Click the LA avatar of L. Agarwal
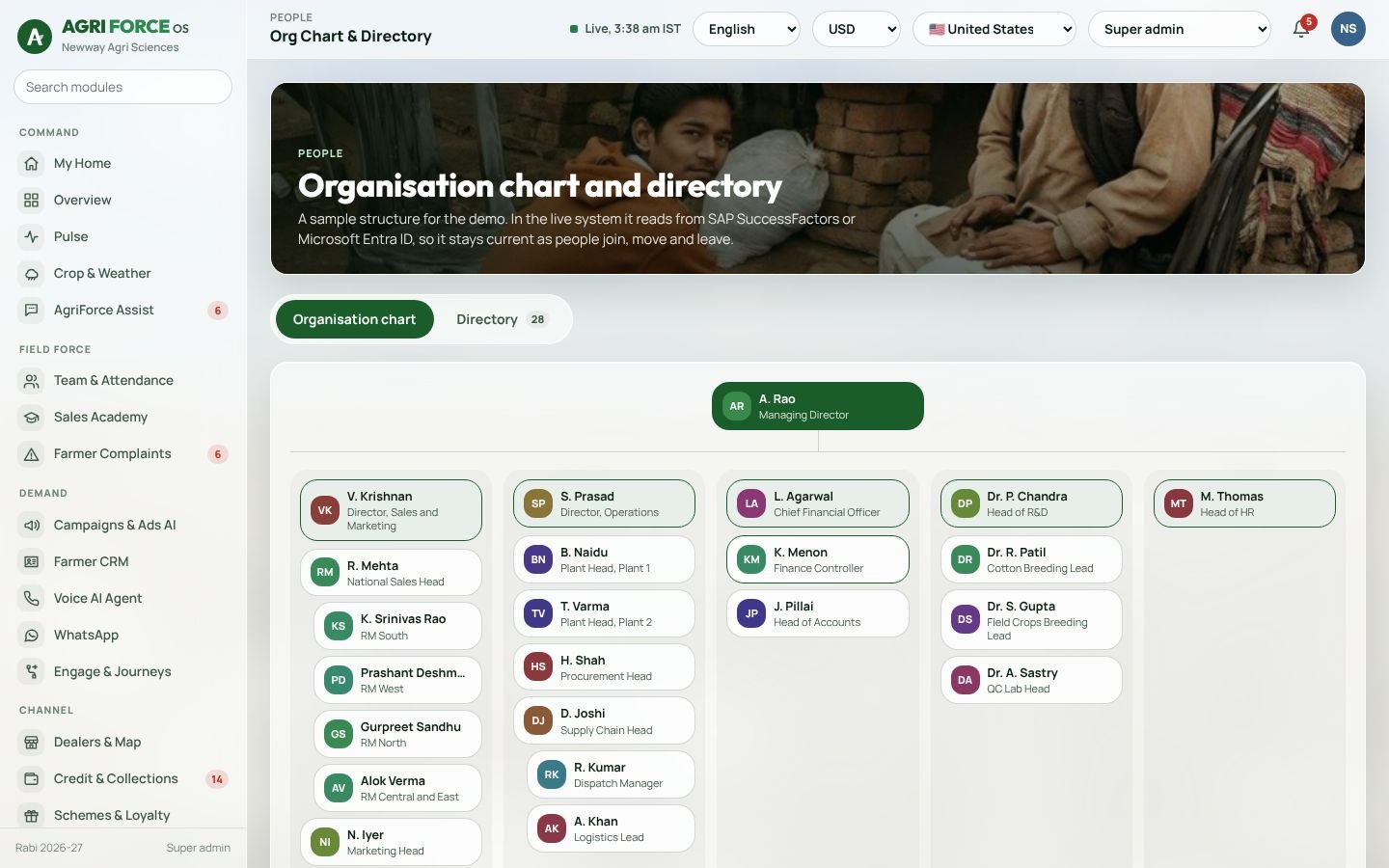 [751, 503]
